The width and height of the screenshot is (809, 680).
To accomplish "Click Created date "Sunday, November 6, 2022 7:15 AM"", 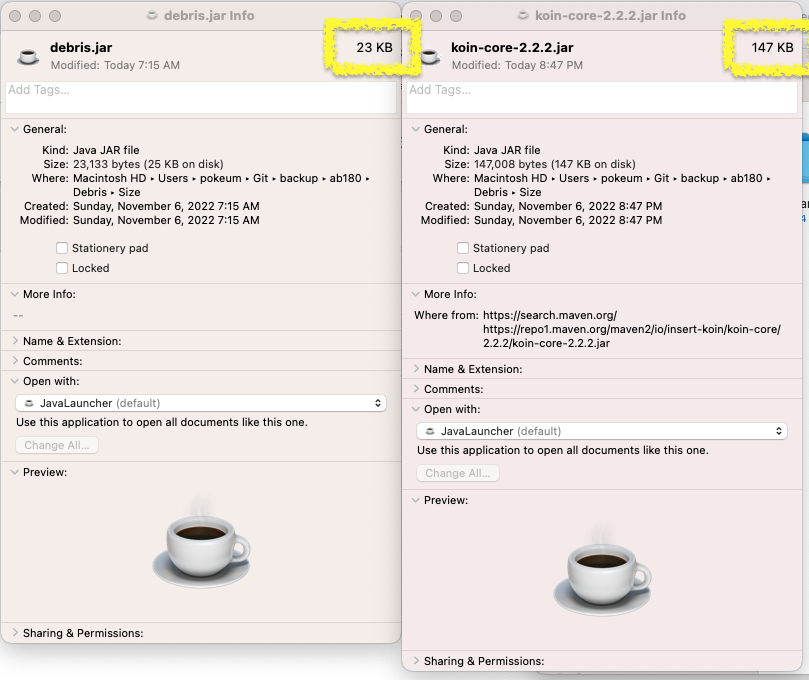I will click(166, 206).
